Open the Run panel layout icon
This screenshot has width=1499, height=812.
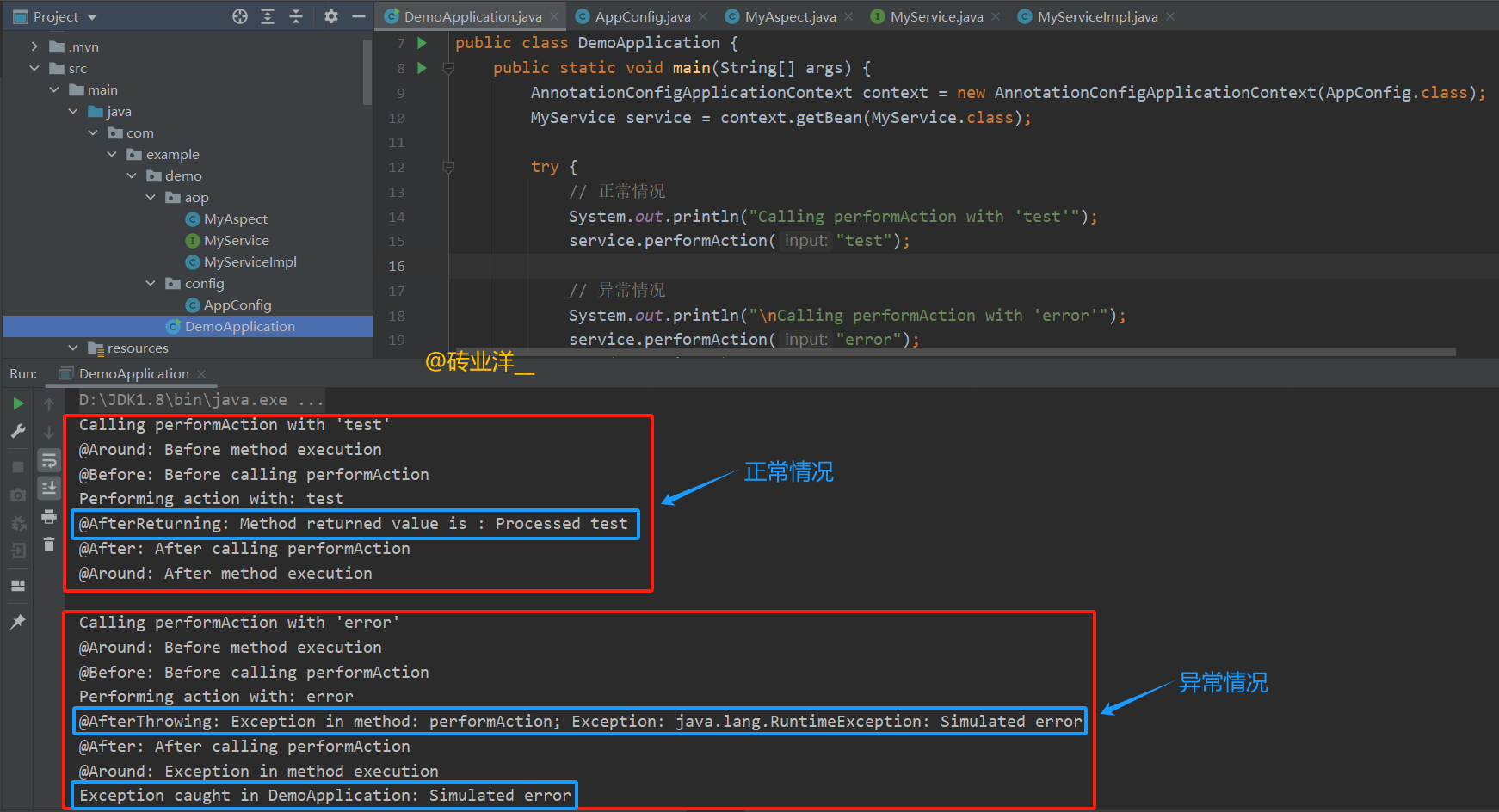pos(18,586)
